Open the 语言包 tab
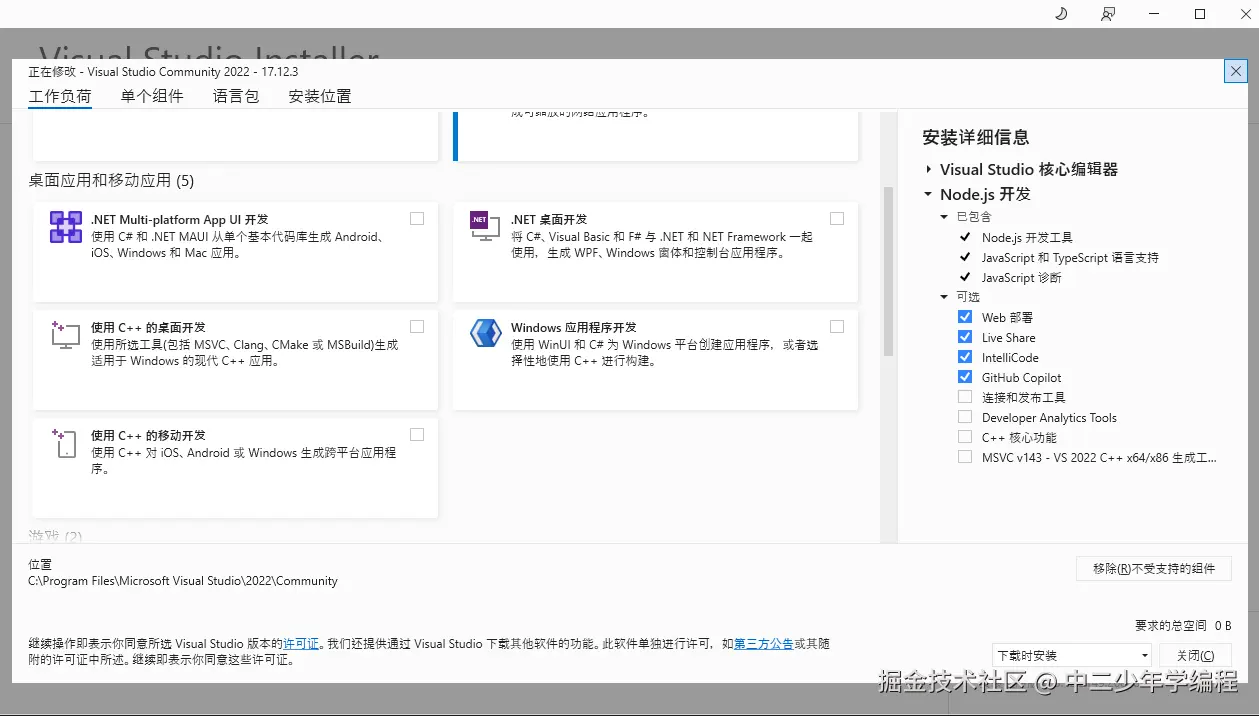This screenshot has height=716, width=1259. pos(235,95)
